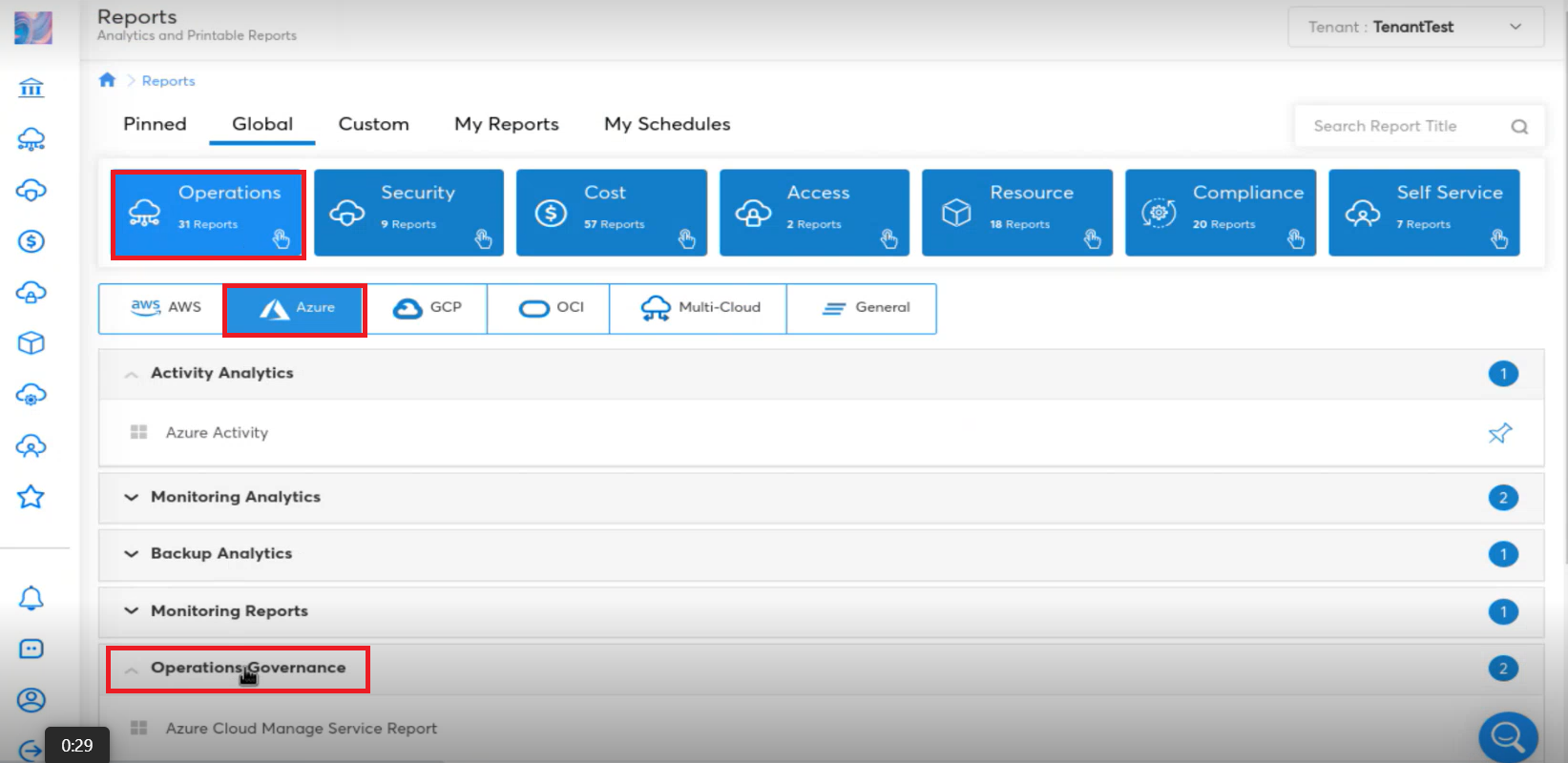Expand the Monitoring Reports section

click(131, 610)
